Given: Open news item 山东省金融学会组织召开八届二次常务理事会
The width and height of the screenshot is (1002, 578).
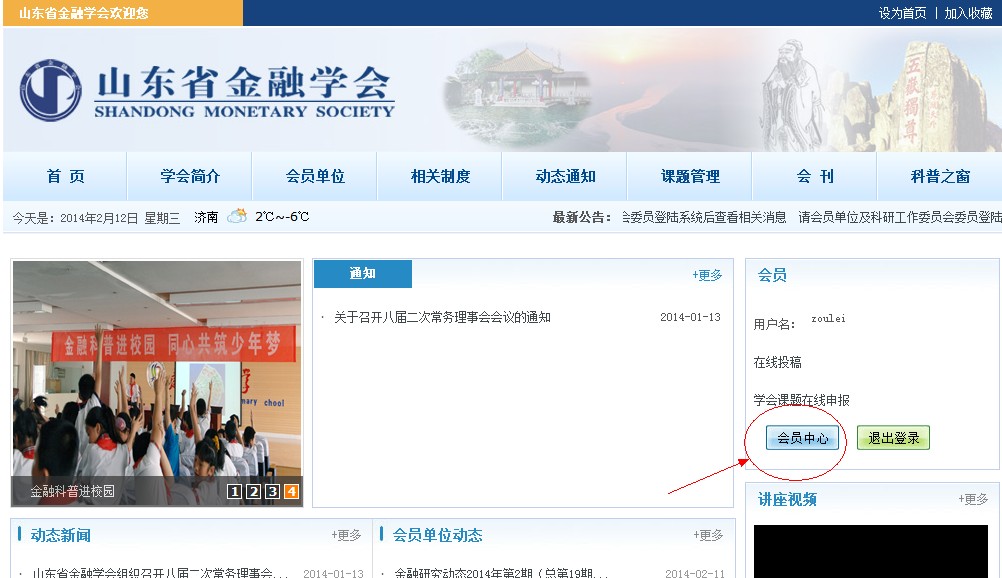Looking at the screenshot, I should (x=160, y=573).
